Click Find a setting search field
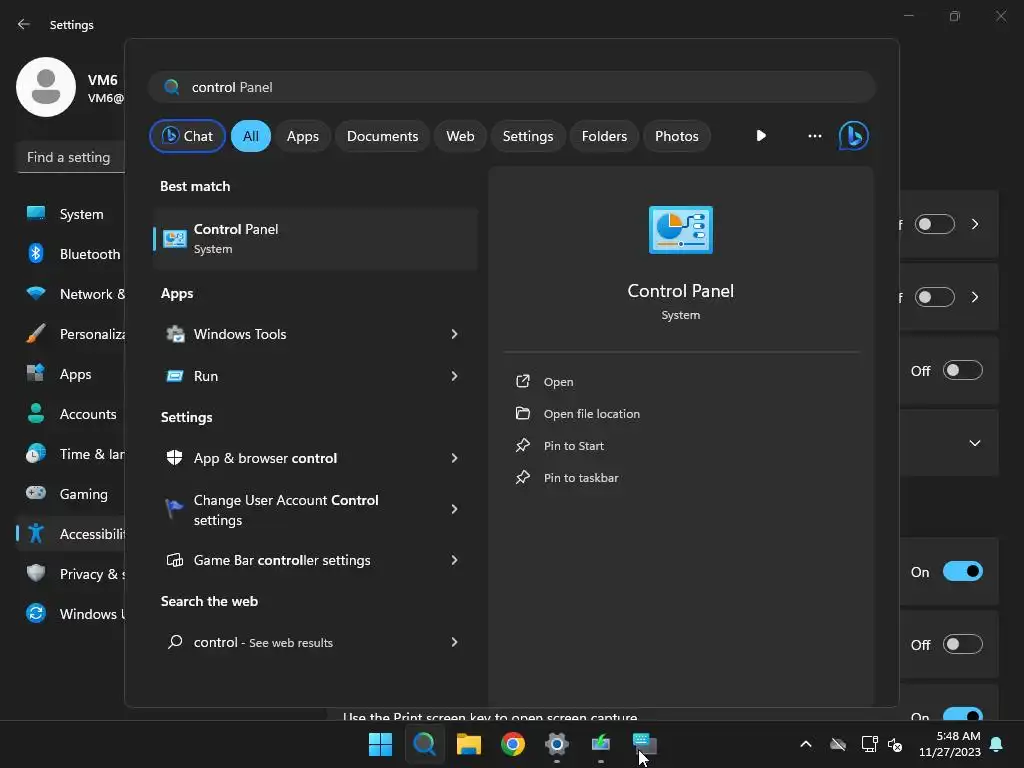 pyautogui.click(x=71, y=157)
